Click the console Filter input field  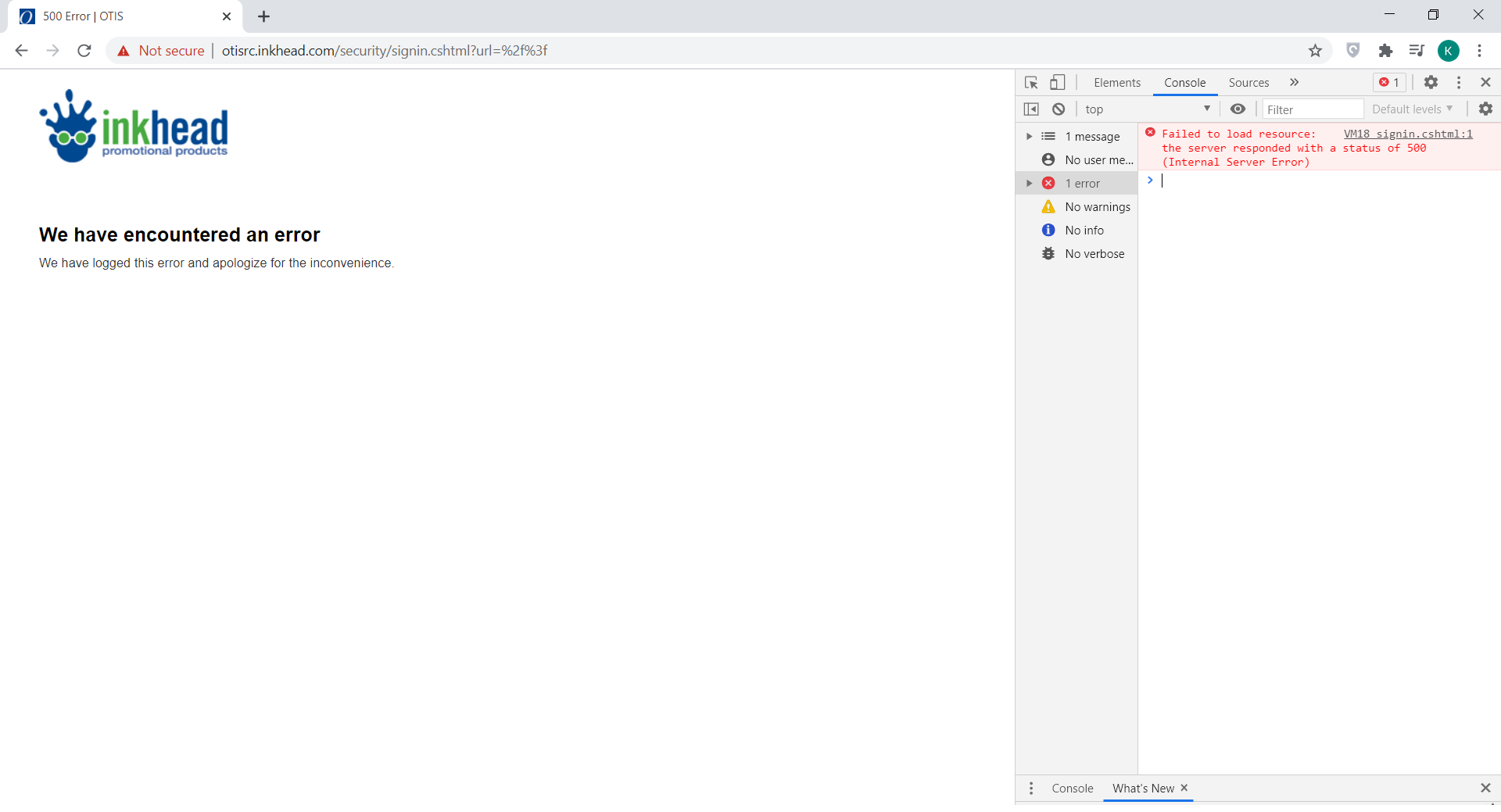click(x=1312, y=109)
